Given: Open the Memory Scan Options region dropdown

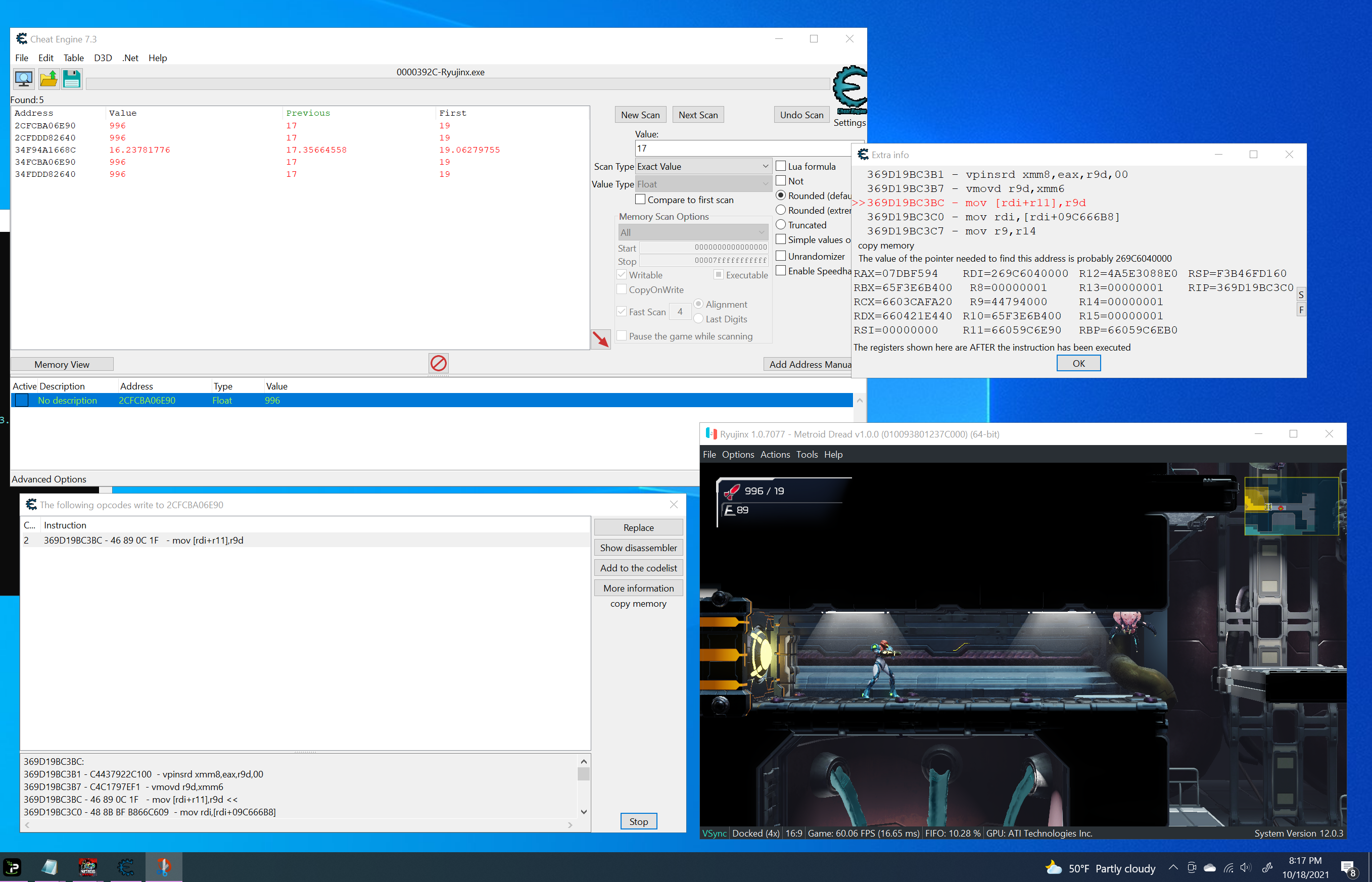Looking at the screenshot, I should (x=693, y=232).
